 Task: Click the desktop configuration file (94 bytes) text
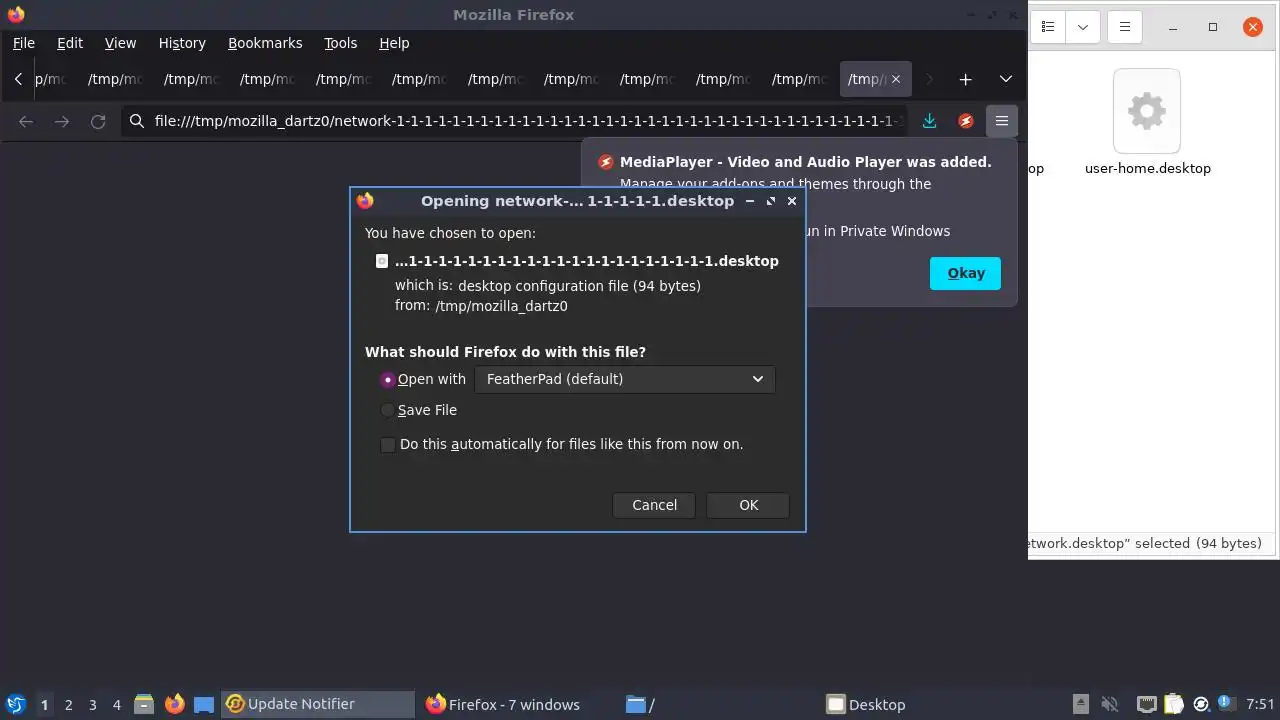[x=579, y=286]
